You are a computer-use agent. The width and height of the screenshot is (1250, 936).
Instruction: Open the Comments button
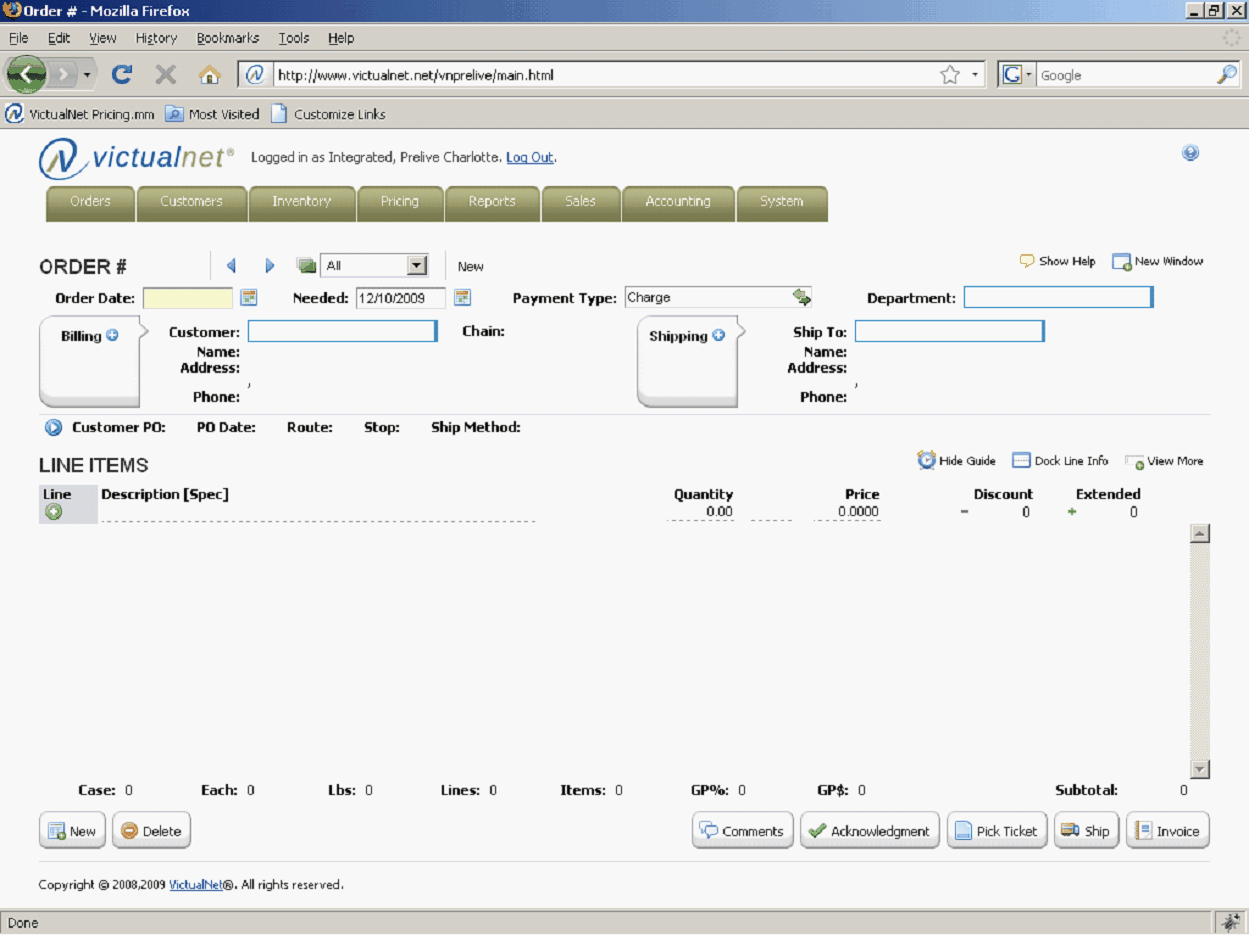(742, 830)
